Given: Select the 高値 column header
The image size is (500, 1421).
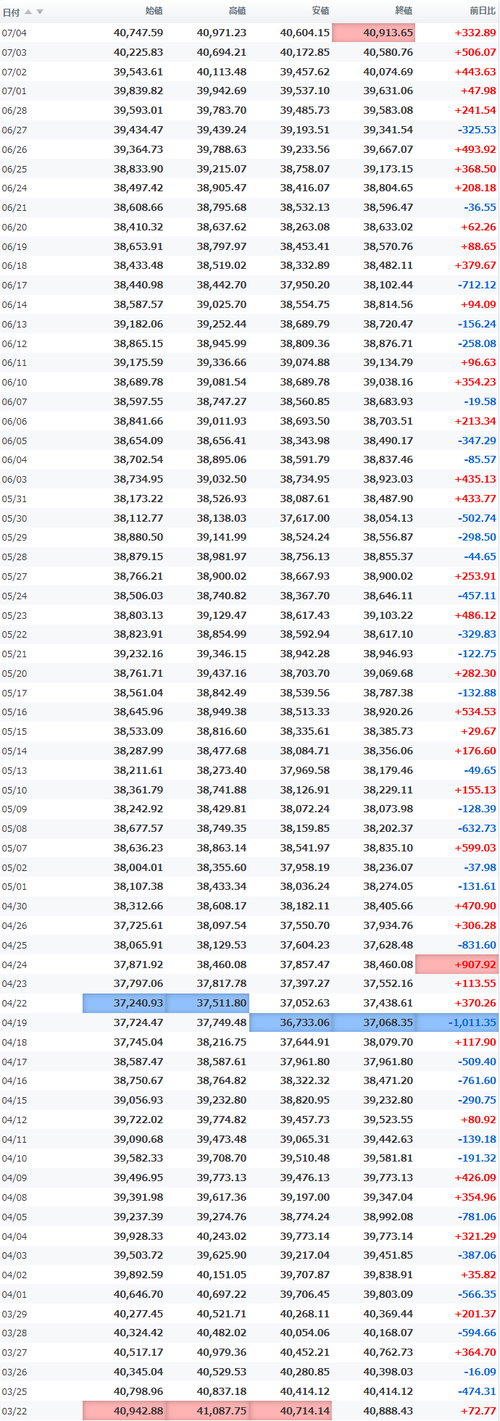Looking at the screenshot, I should pos(236,11).
